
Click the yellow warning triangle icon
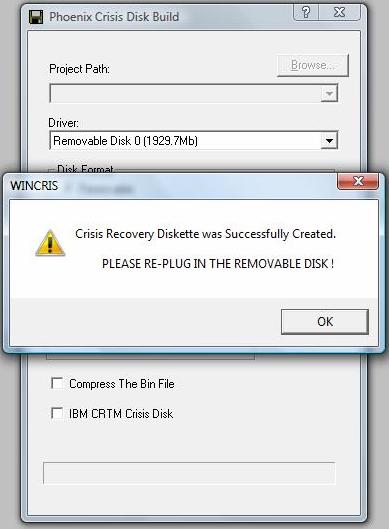[x=50, y=243]
